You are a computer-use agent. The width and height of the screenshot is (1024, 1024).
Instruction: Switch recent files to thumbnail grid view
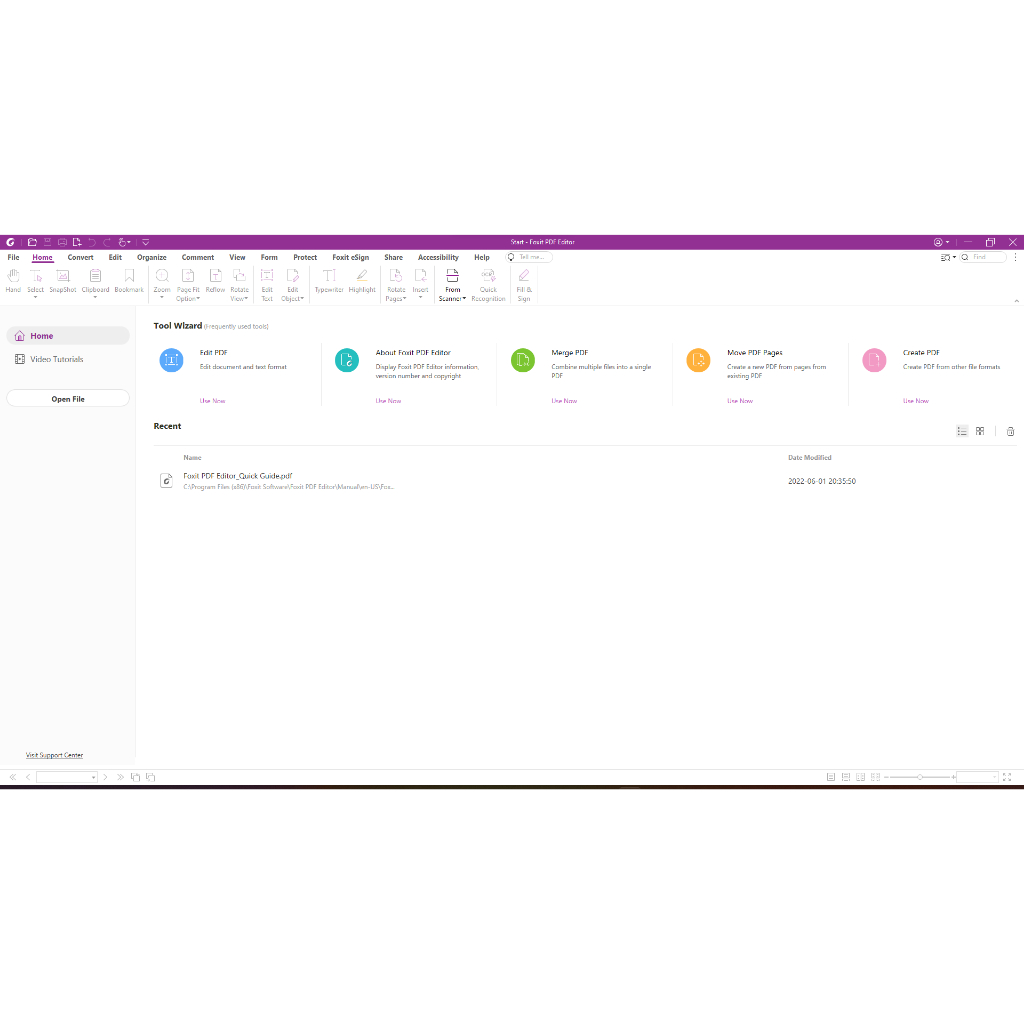tap(980, 431)
